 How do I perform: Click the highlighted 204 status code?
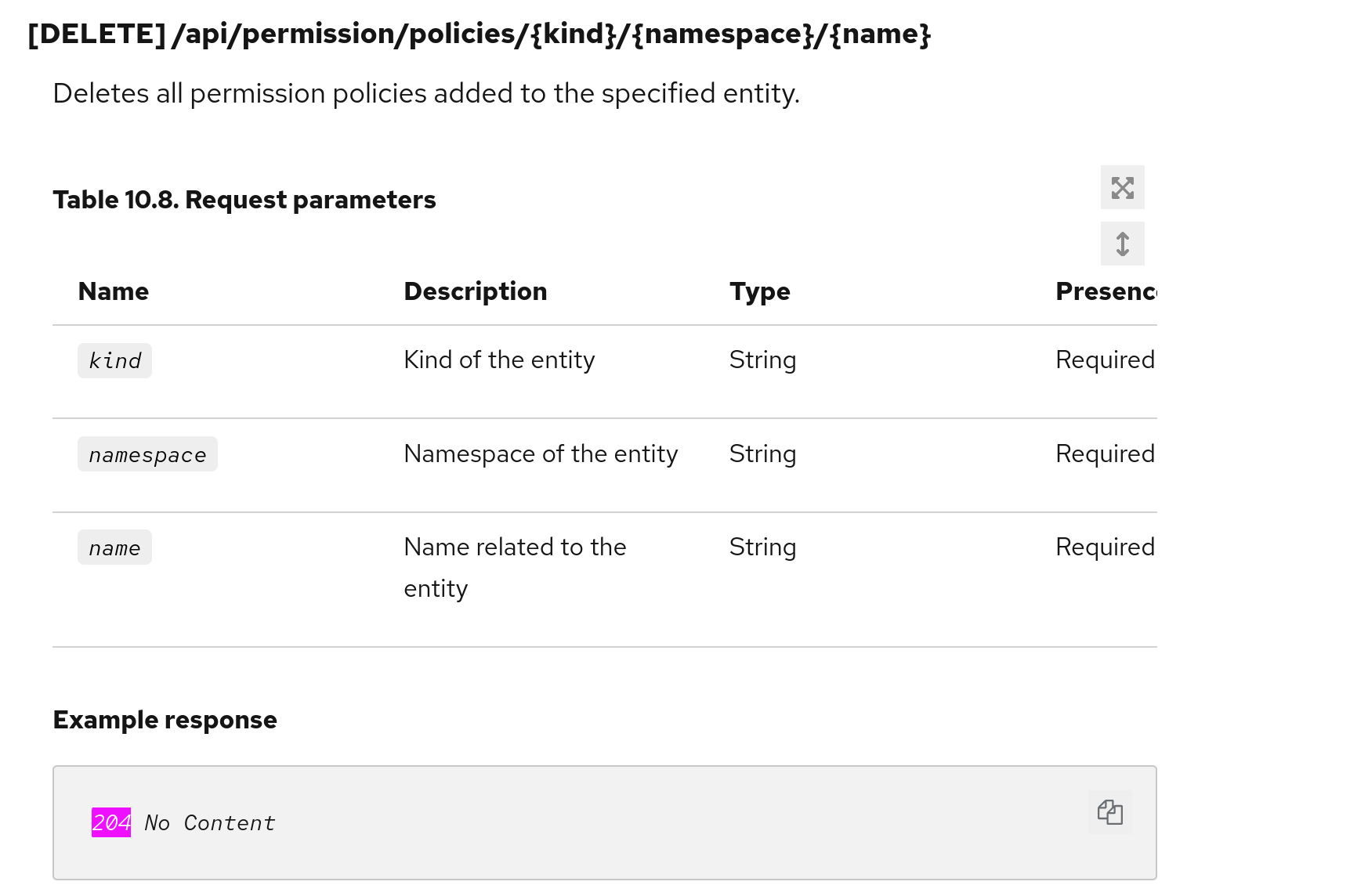pyautogui.click(x=111, y=822)
